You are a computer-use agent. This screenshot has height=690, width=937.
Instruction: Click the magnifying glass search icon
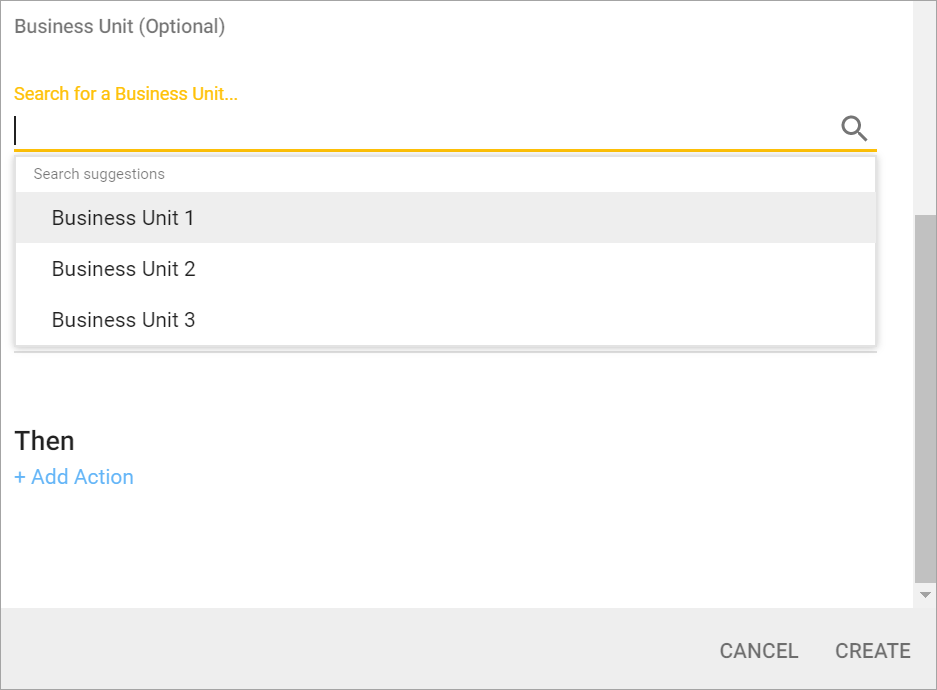pos(854,129)
